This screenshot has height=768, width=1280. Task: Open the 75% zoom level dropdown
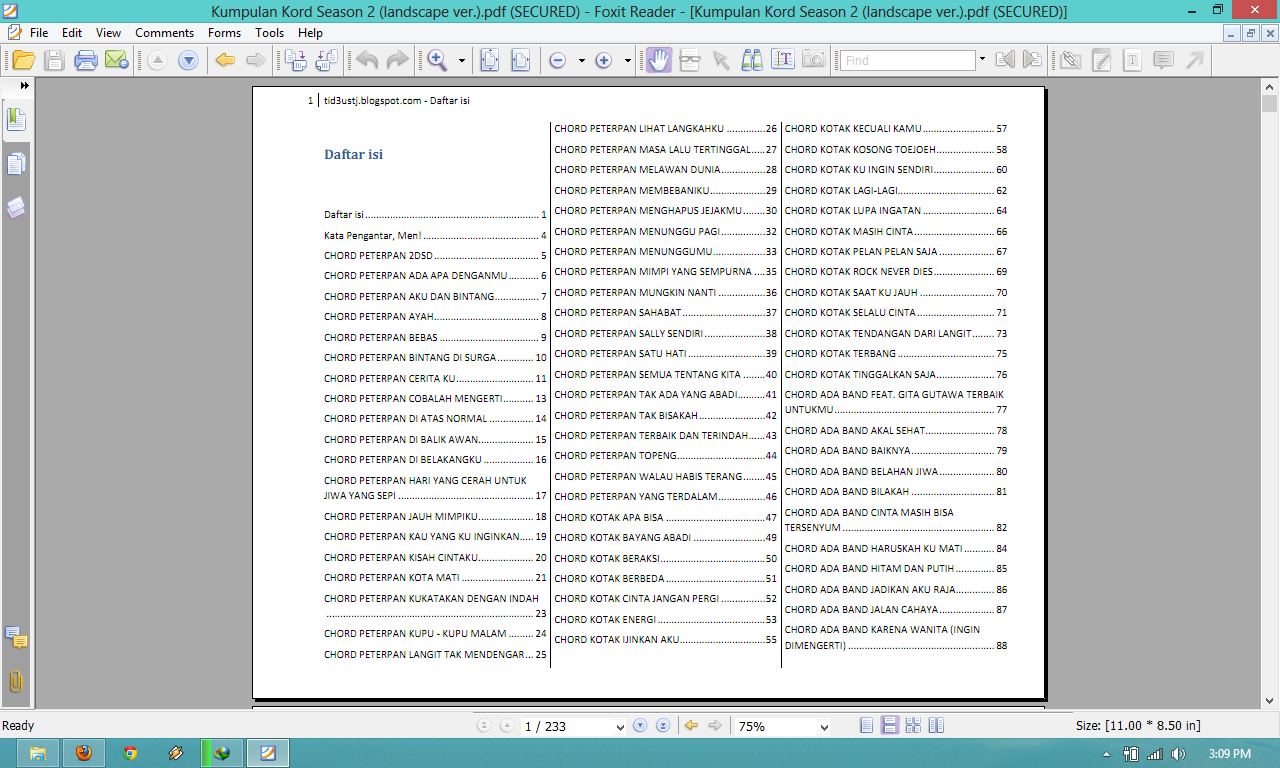click(x=824, y=727)
